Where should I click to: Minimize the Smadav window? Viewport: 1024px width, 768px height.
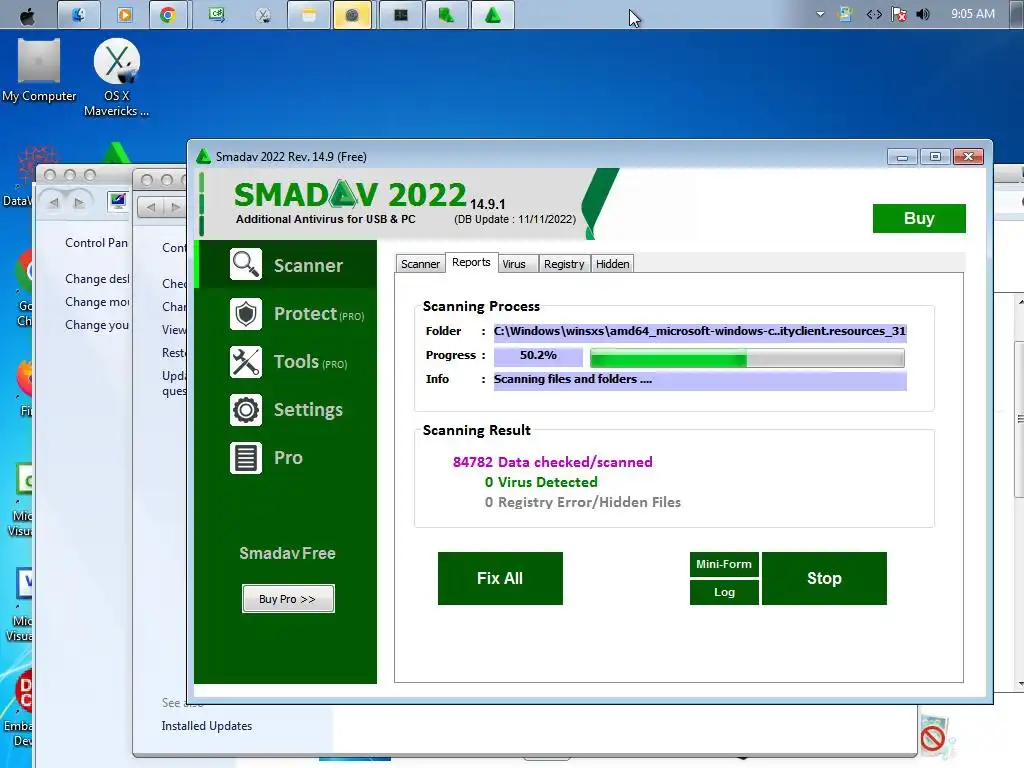click(x=902, y=157)
